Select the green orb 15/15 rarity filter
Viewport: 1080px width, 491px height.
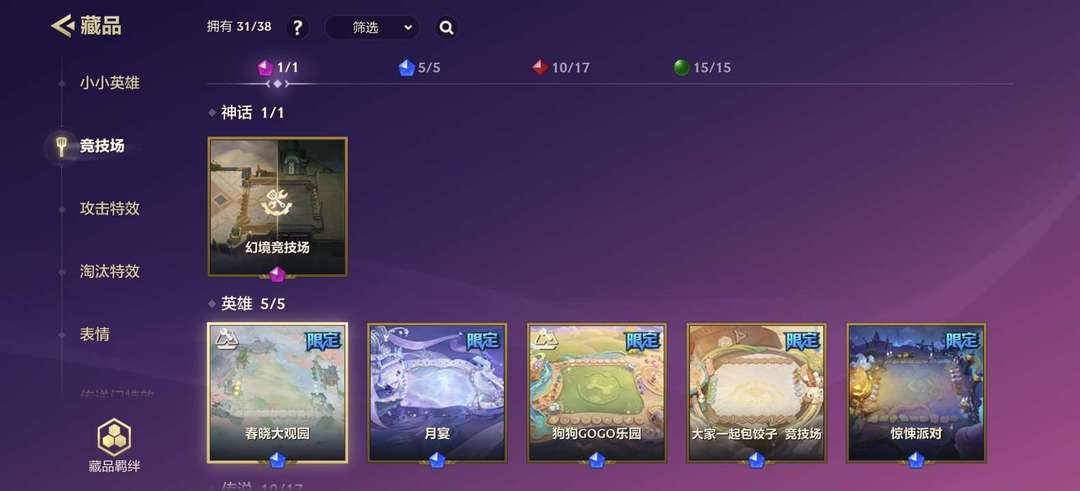click(x=702, y=67)
